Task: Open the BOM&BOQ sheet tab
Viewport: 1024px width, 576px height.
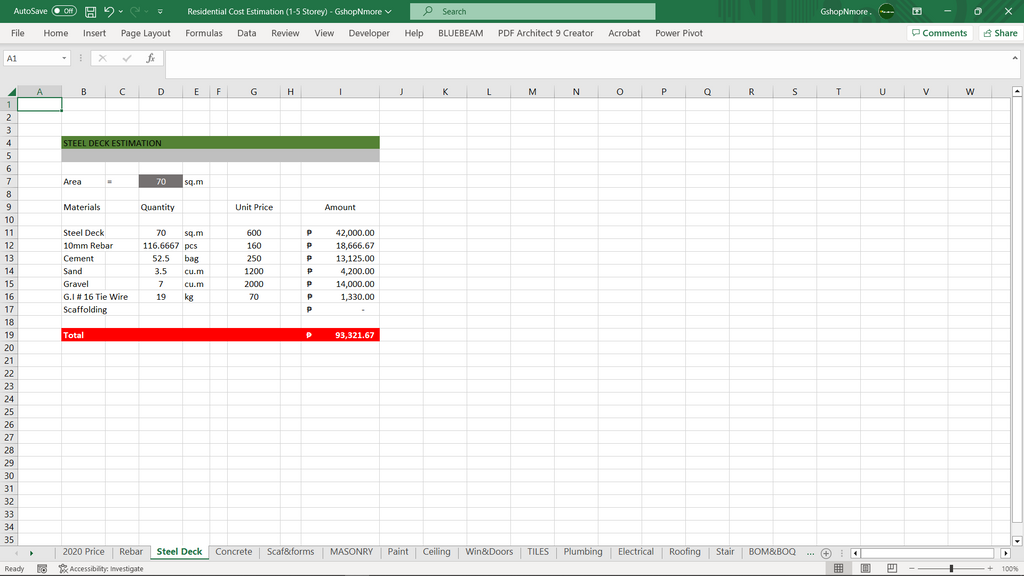Action: pyautogui.click(x=772, y=552)
